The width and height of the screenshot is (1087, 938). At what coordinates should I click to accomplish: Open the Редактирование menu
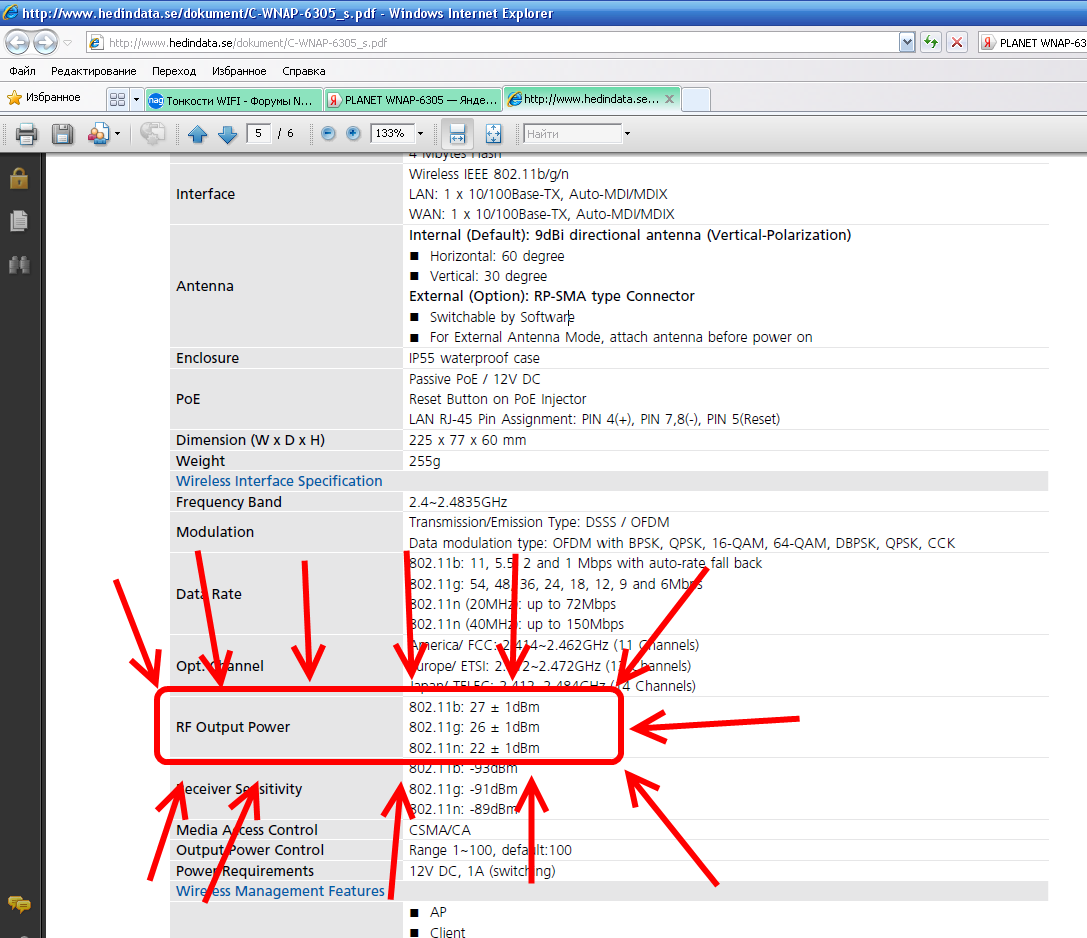click(x=94, y=71)
